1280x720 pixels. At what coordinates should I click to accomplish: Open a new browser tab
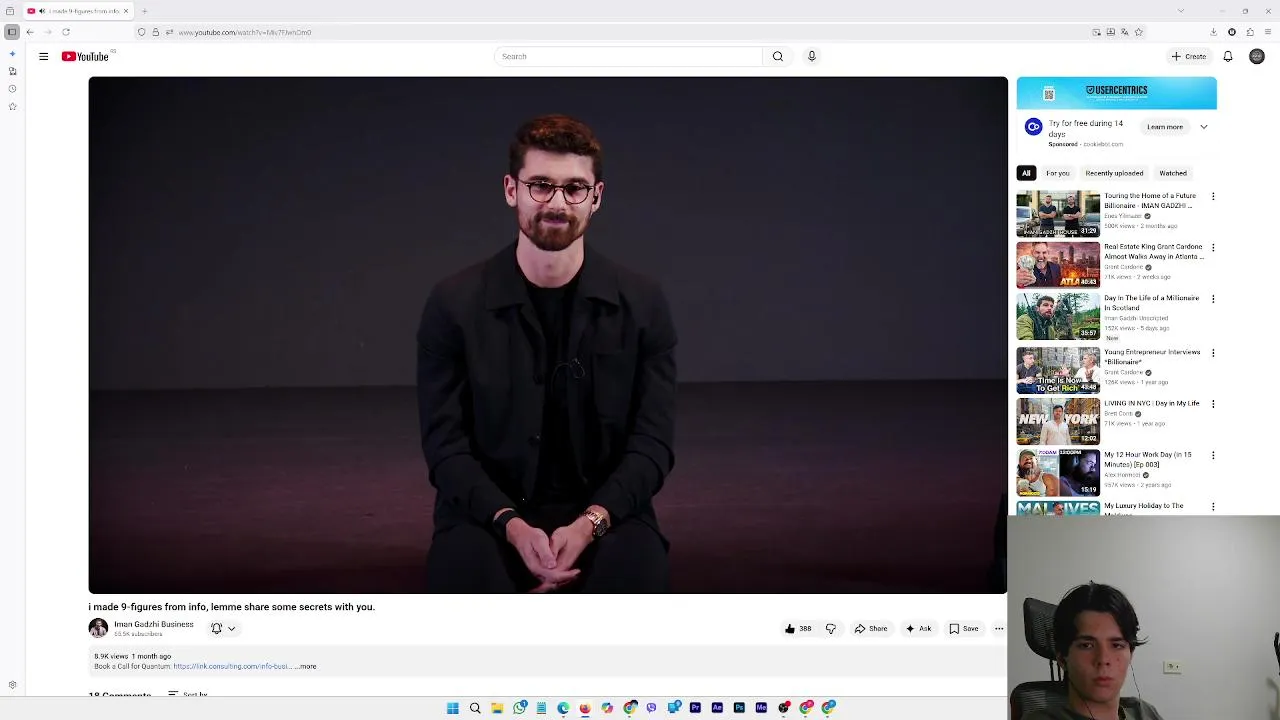[144, 11]
